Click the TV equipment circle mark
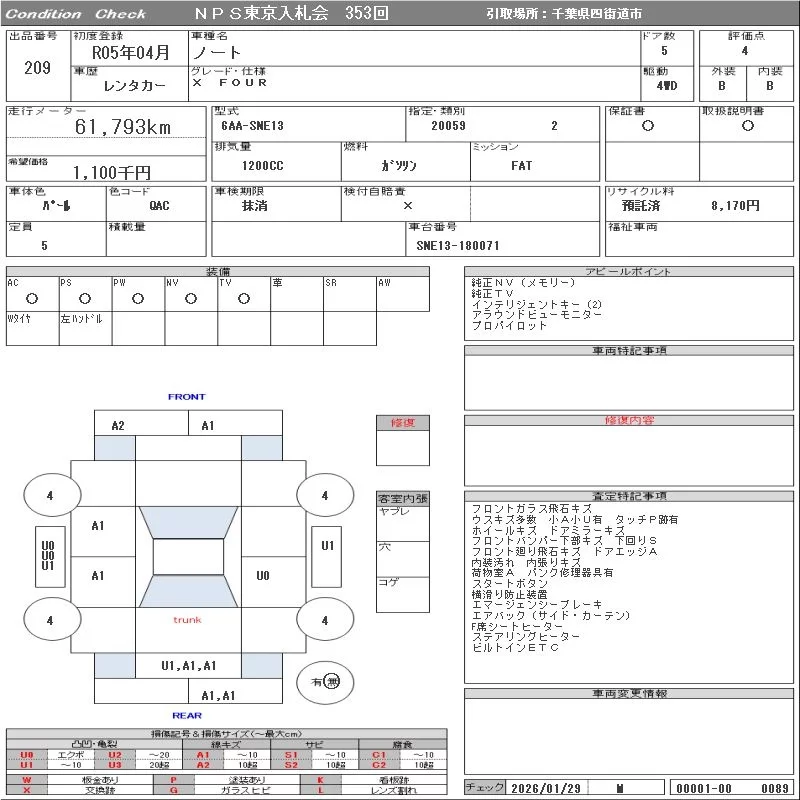Screen dimensions: 800x800 pyautogui.click(x=243, y=299)
